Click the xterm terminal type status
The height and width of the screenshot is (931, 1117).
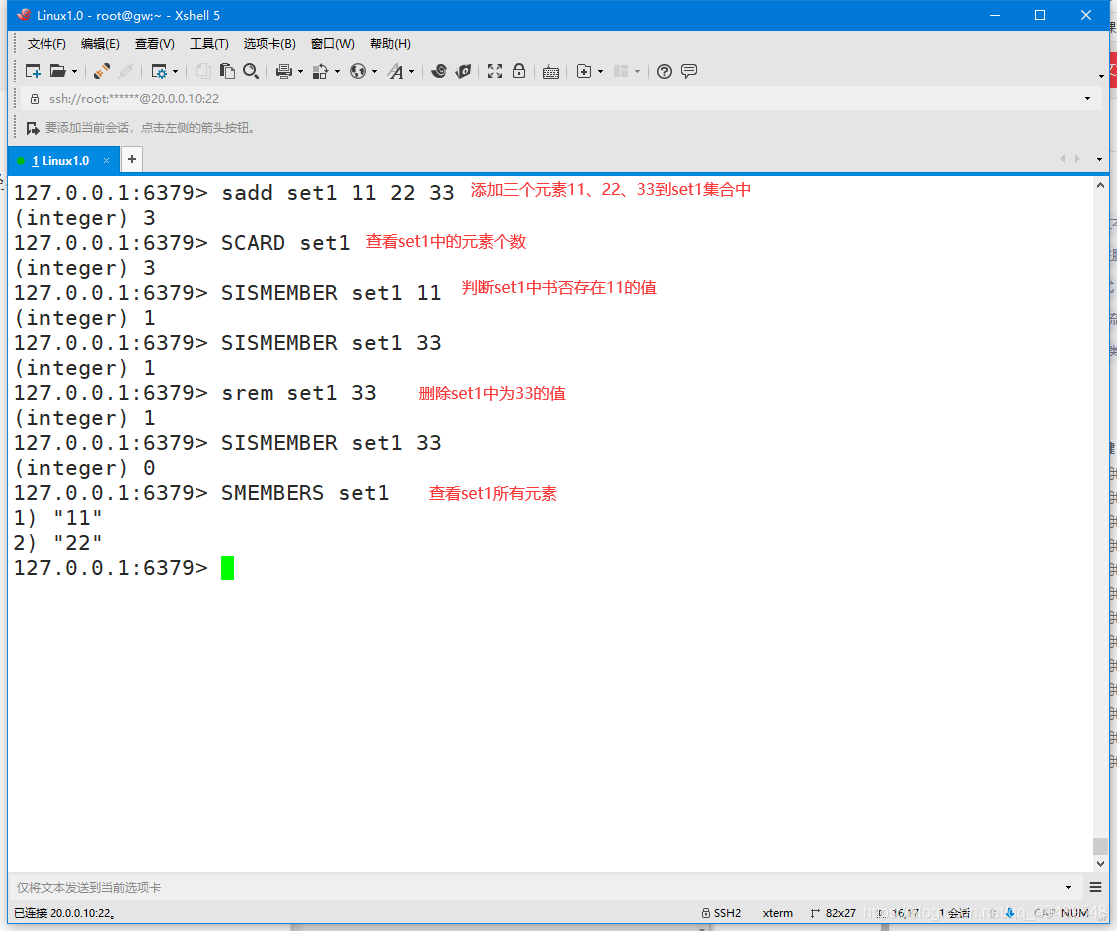(777, 913)
